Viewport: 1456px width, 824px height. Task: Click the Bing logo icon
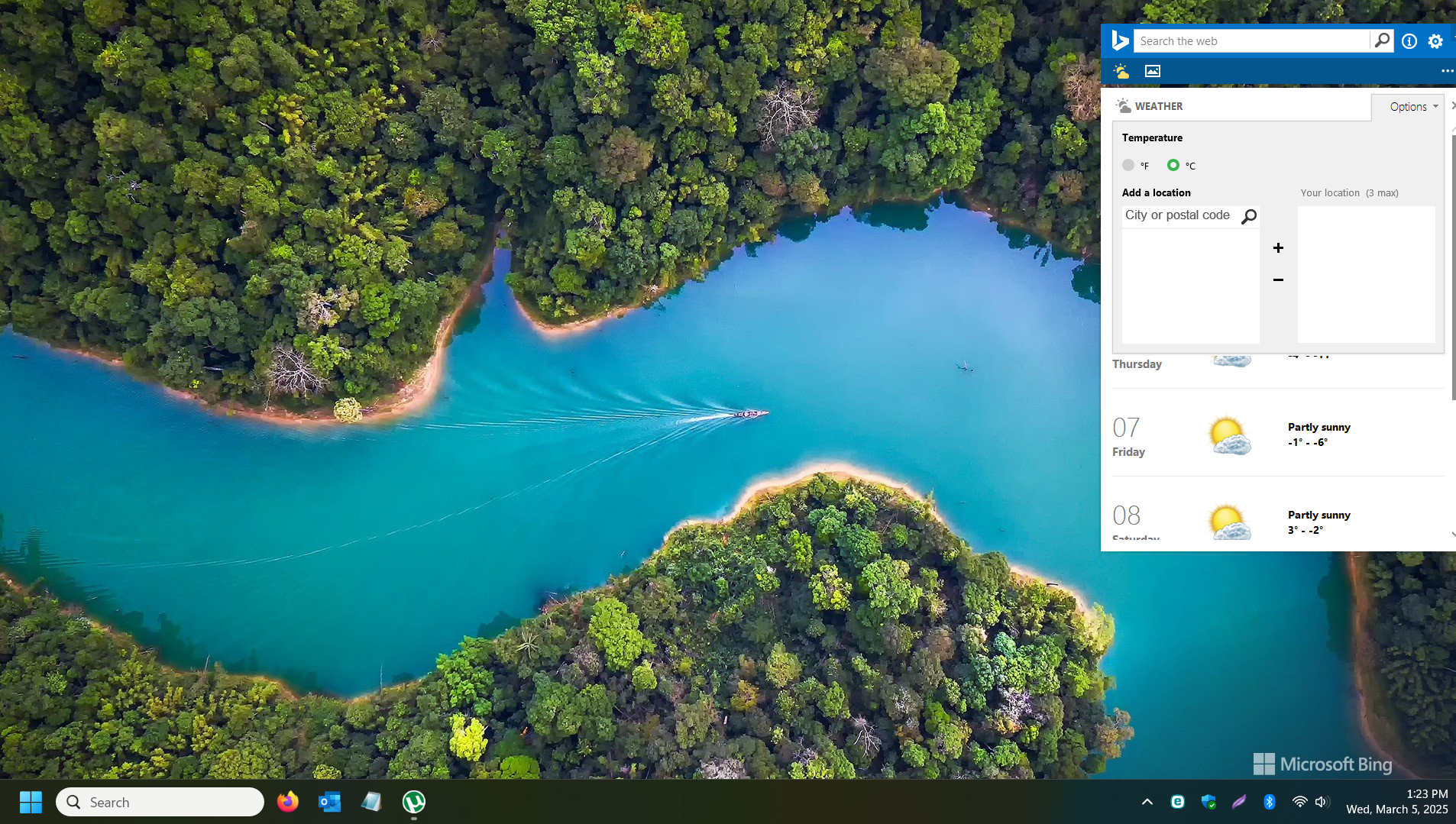[x=1120, y=40]
